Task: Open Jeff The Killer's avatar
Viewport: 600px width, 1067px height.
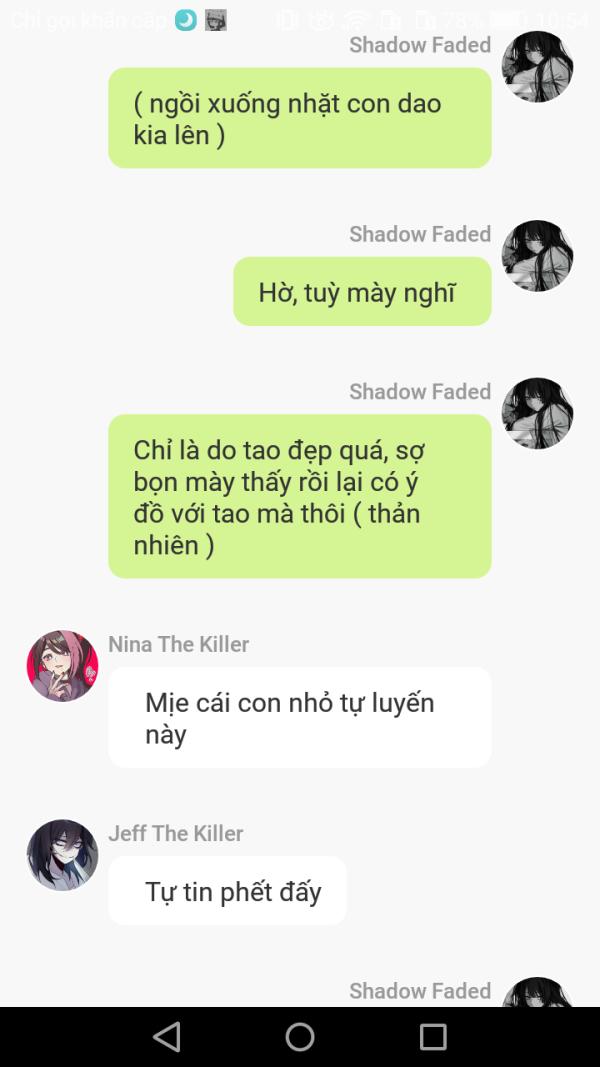Action: 63,855
